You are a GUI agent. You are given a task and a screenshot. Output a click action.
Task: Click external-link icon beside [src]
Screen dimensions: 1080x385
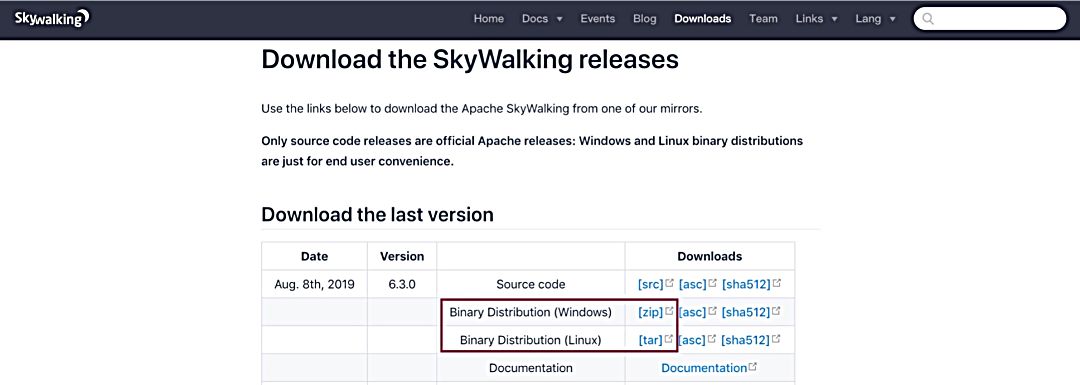[669, 282]
